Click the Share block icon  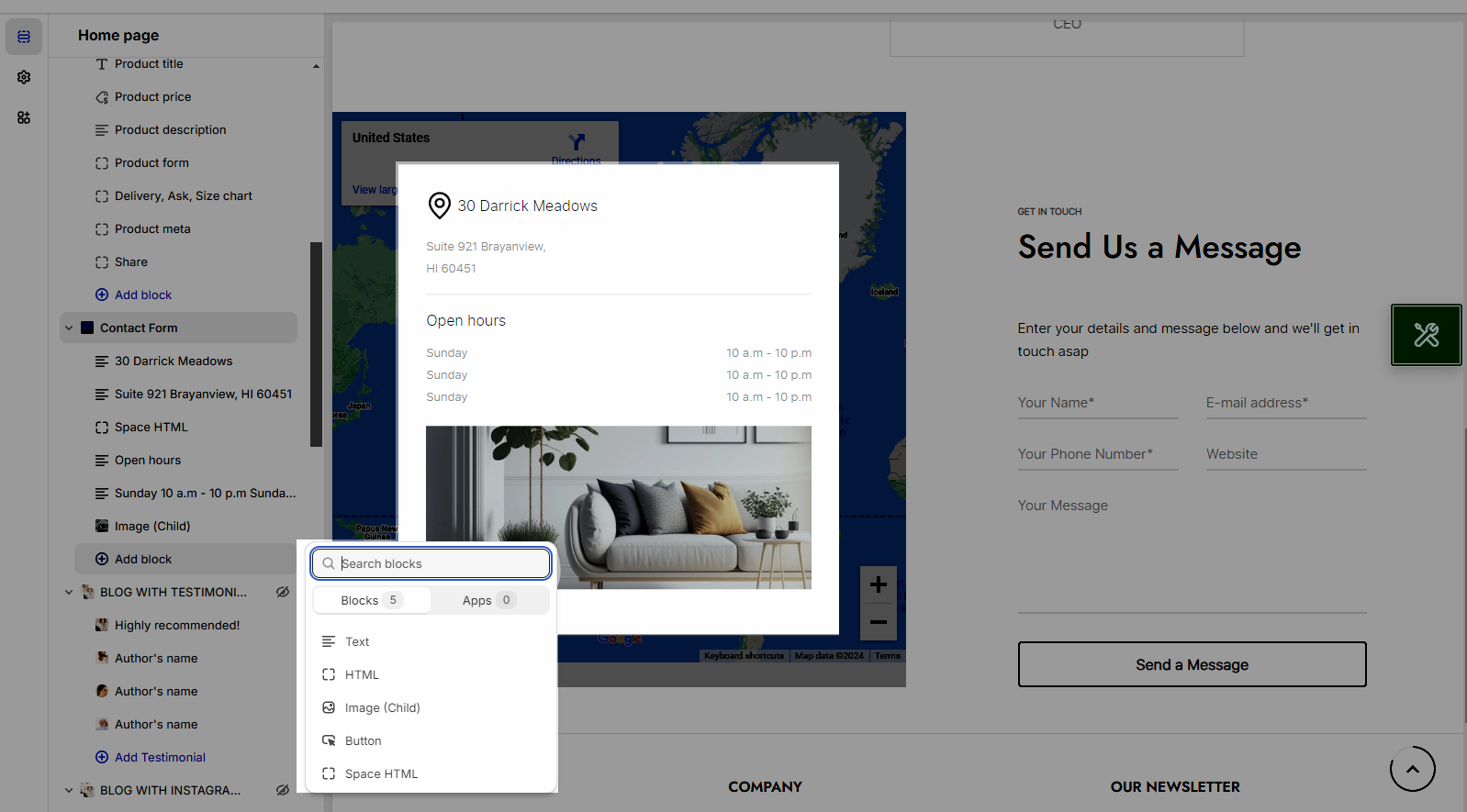[102, 262]
